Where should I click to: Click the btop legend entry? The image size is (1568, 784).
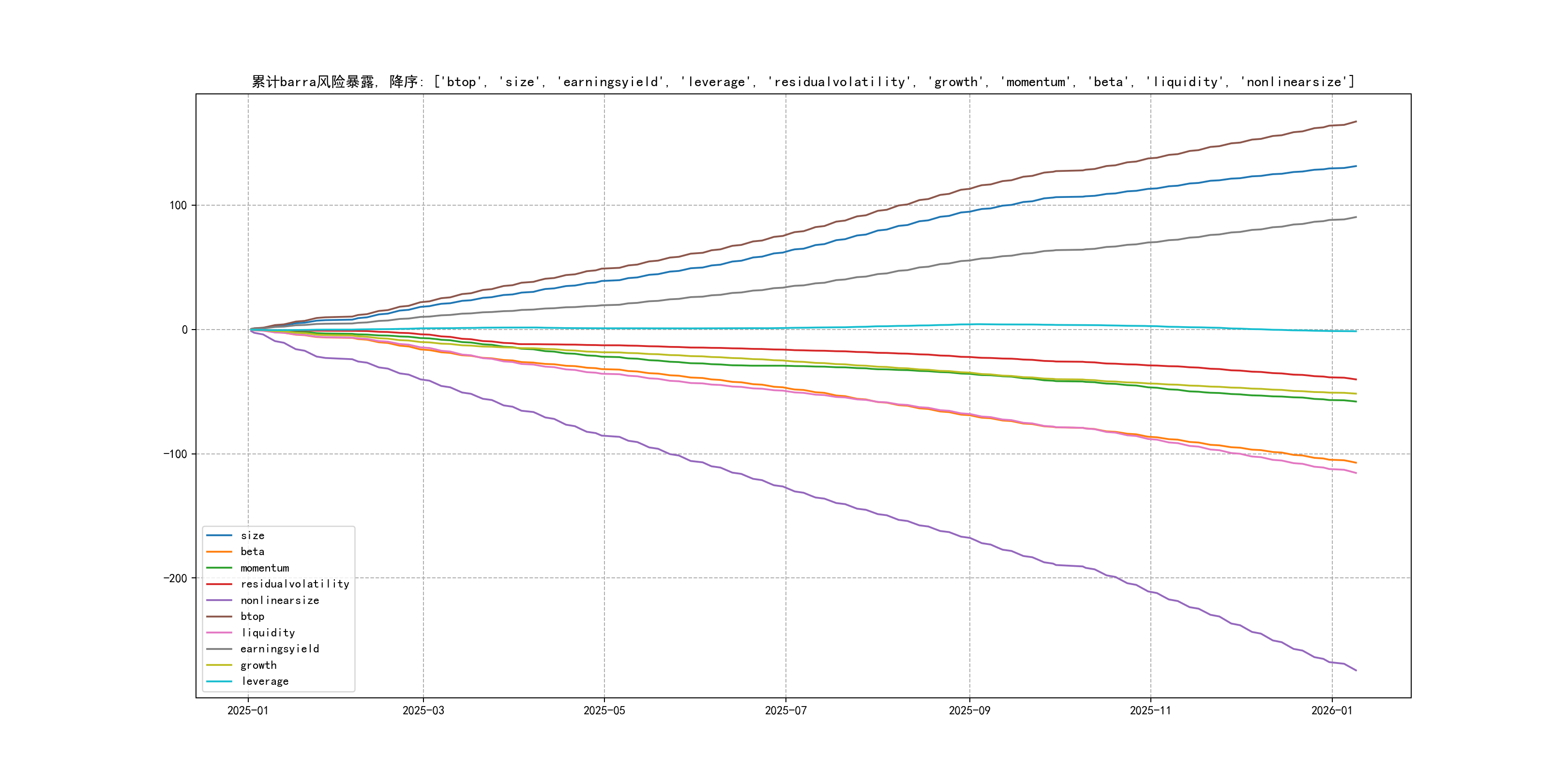tap(252, 617)
